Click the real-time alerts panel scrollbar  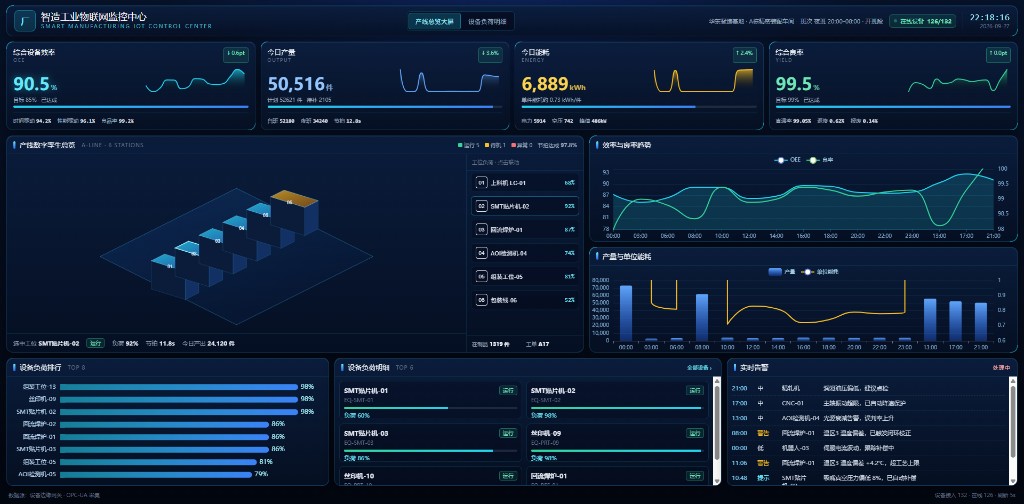point(1012,431)
